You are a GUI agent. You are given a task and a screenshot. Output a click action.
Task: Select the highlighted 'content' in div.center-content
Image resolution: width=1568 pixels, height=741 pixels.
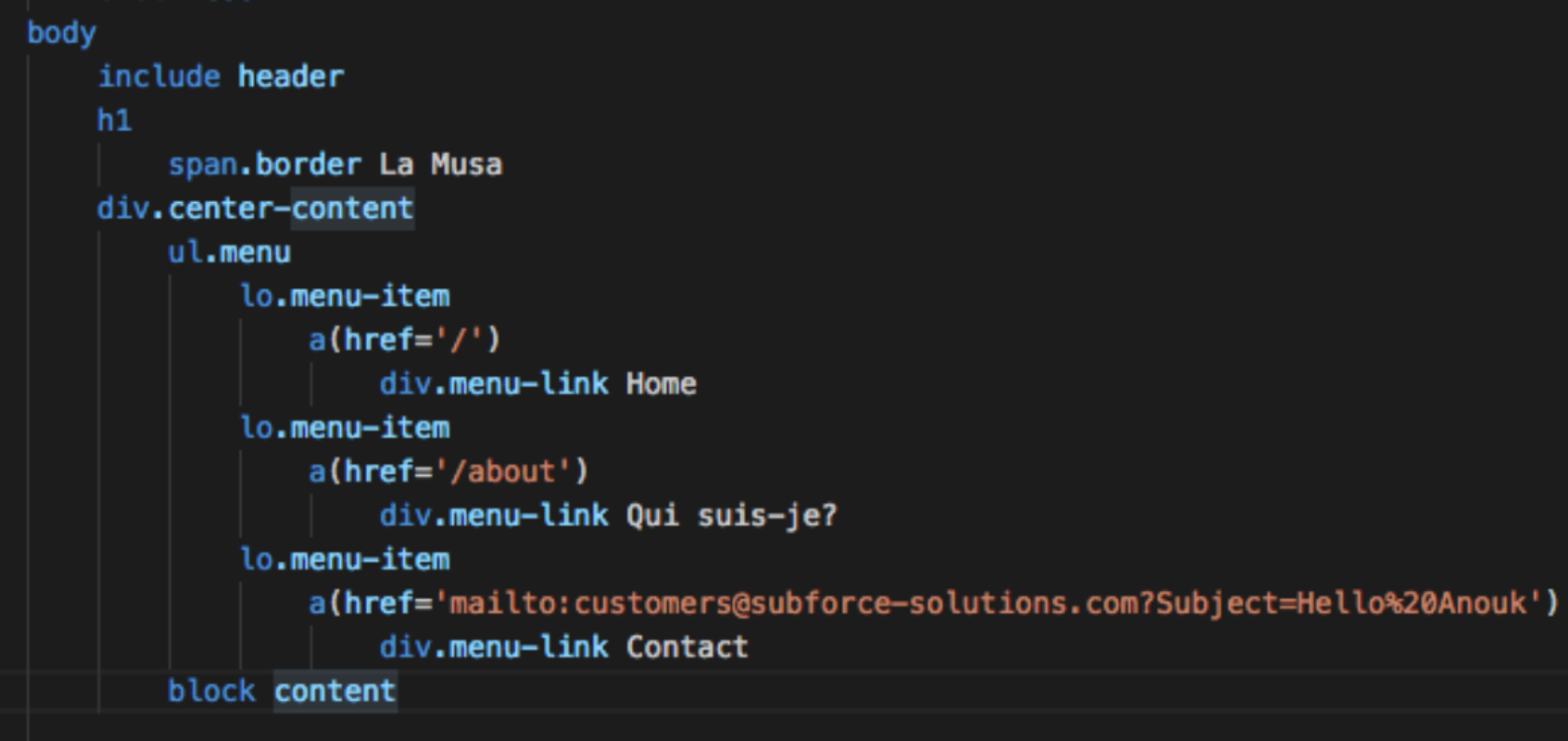point(352,208)
